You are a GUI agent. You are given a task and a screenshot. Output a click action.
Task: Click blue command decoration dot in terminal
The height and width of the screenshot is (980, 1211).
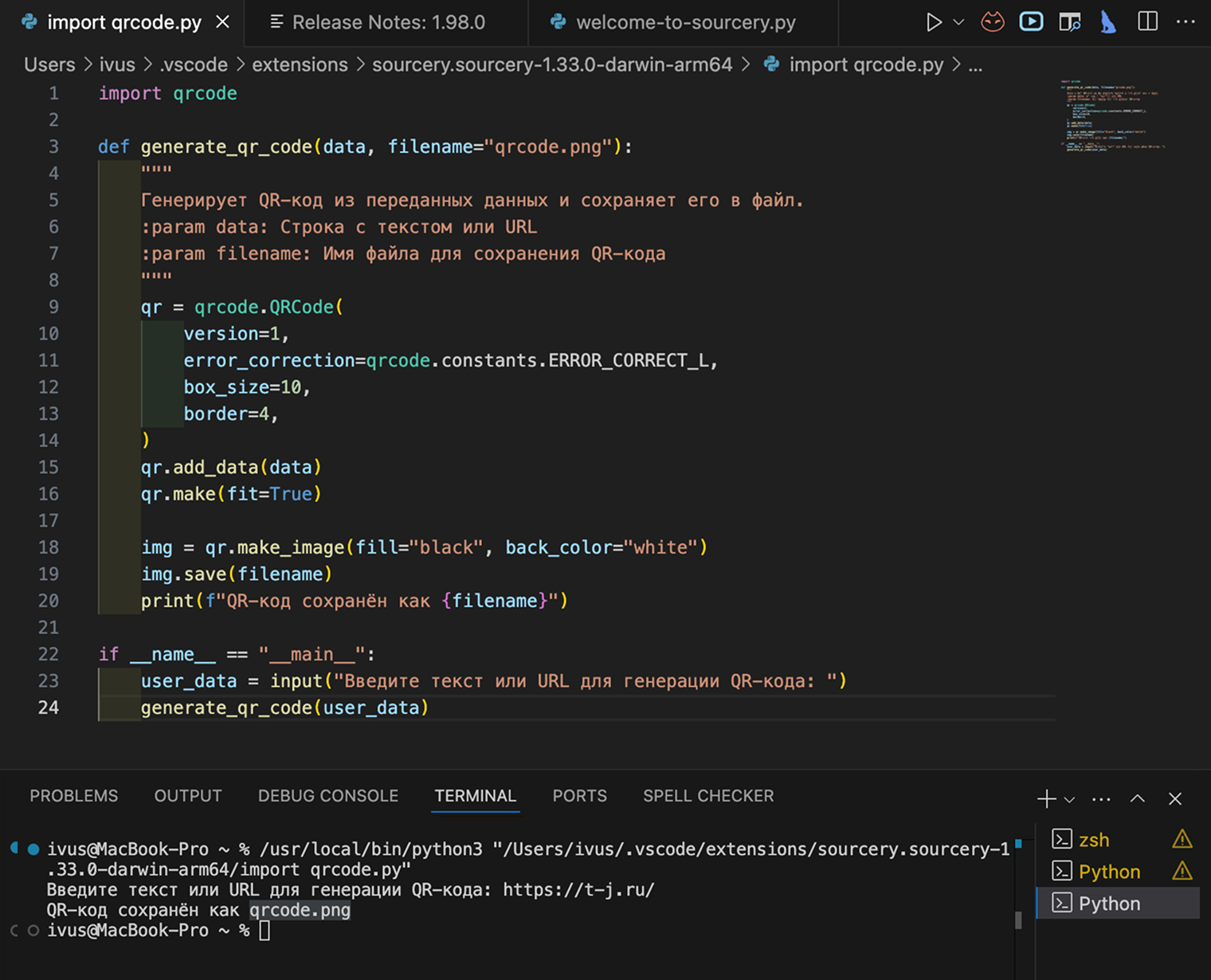coord(33,849)
